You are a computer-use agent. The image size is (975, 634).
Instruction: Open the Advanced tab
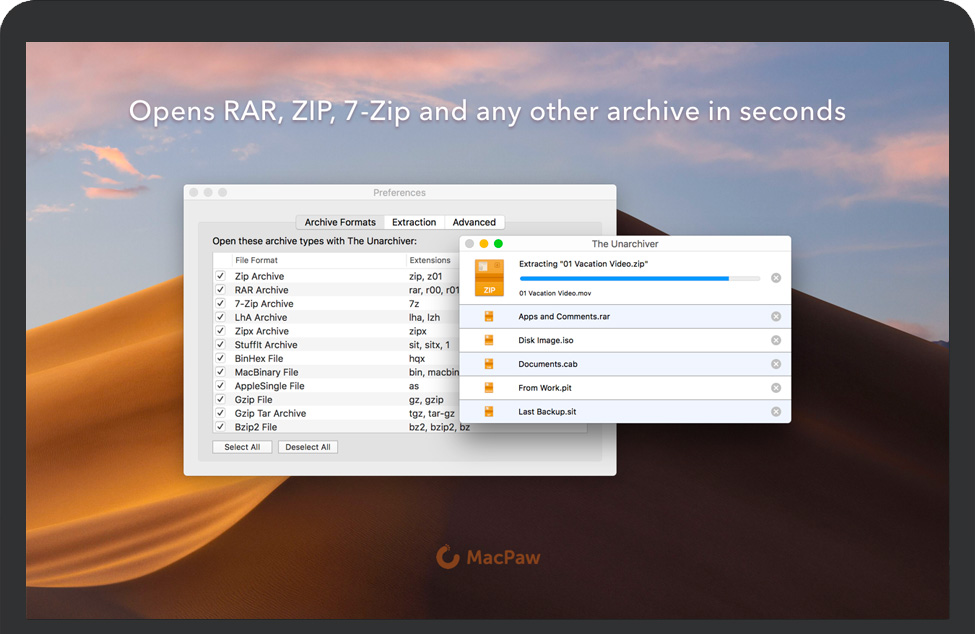click(474, 222)
